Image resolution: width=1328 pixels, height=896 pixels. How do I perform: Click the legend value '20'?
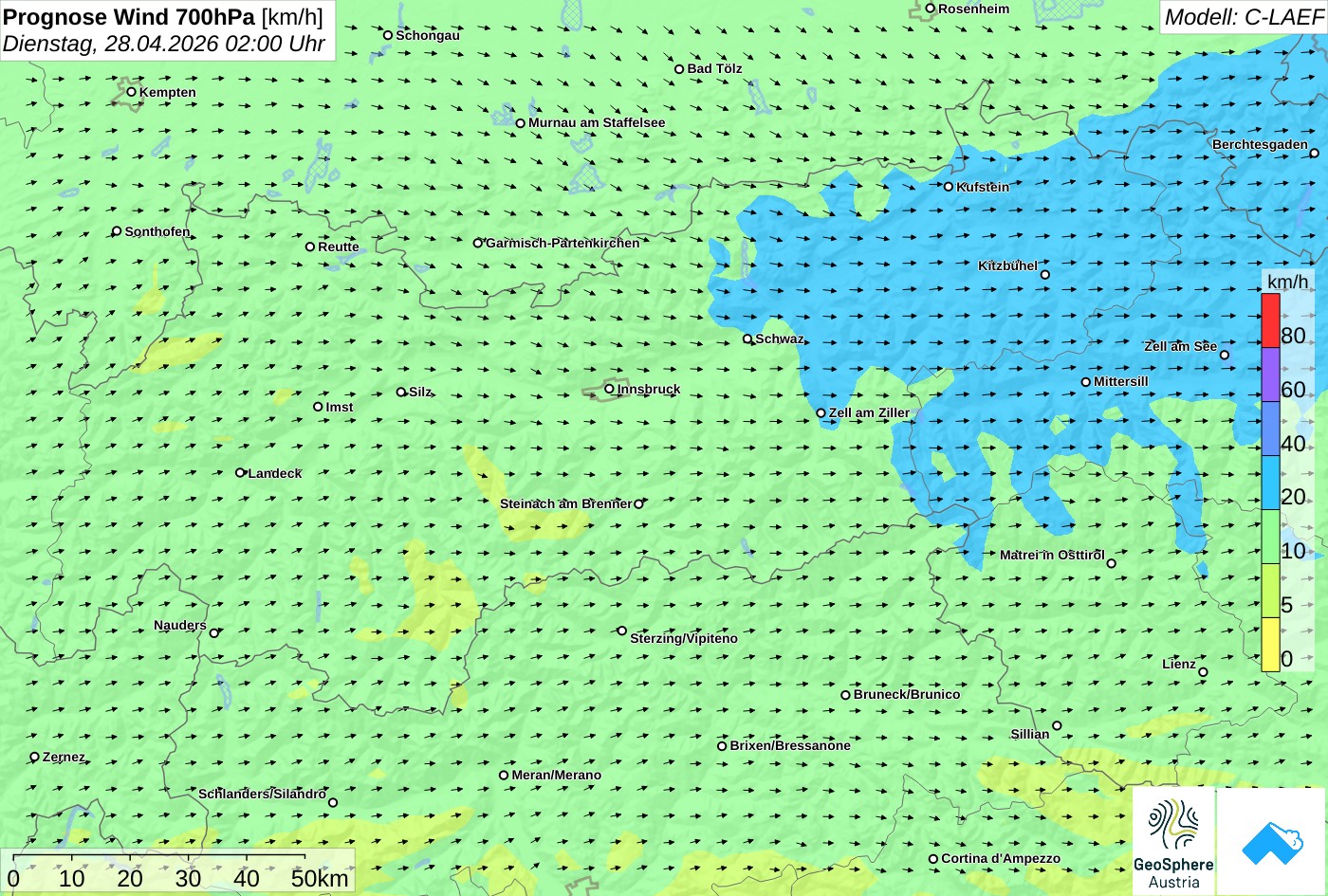point(1293,497)
